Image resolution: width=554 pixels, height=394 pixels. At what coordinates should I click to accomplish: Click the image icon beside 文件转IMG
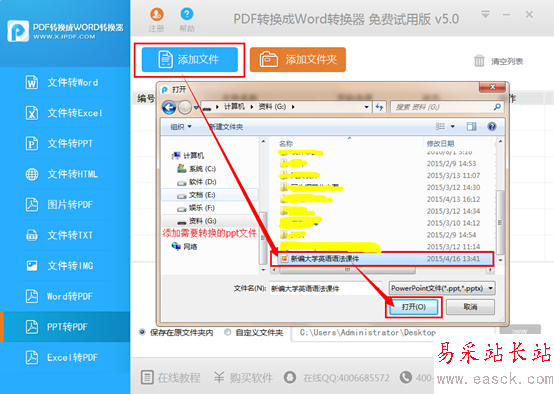(x=32, y=266)
